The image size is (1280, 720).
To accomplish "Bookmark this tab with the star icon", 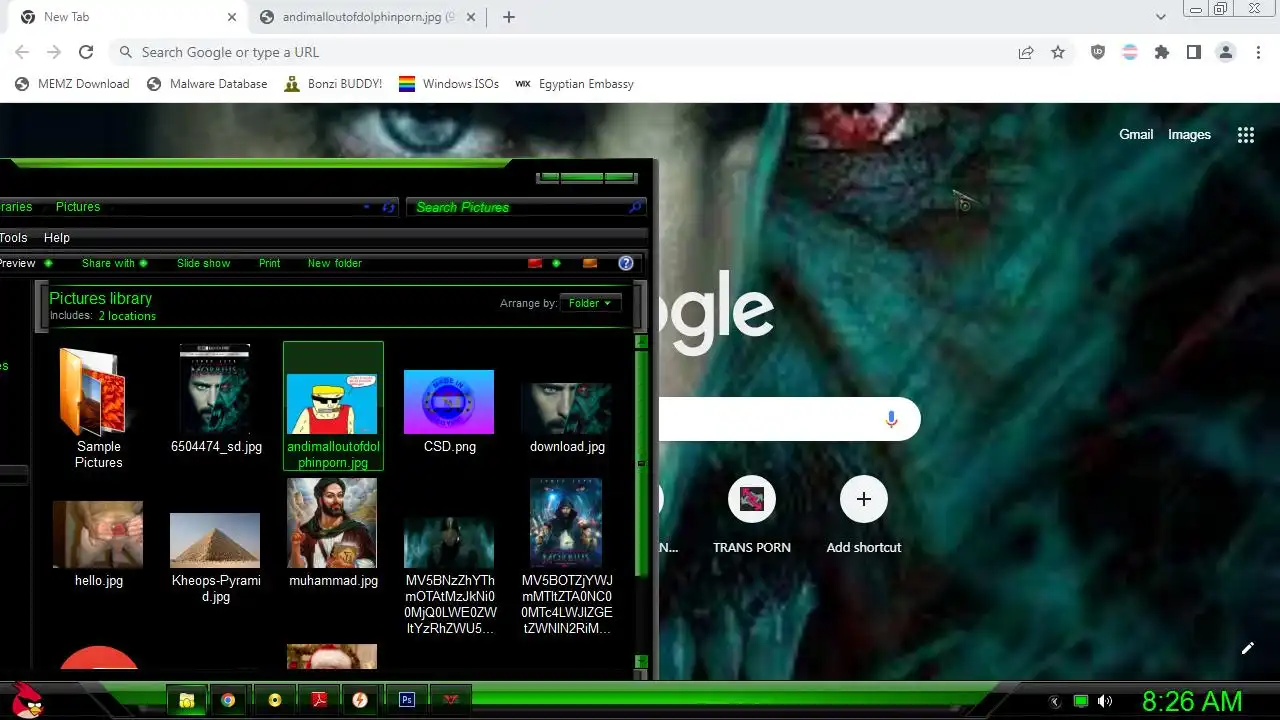I will [1058, 52].
